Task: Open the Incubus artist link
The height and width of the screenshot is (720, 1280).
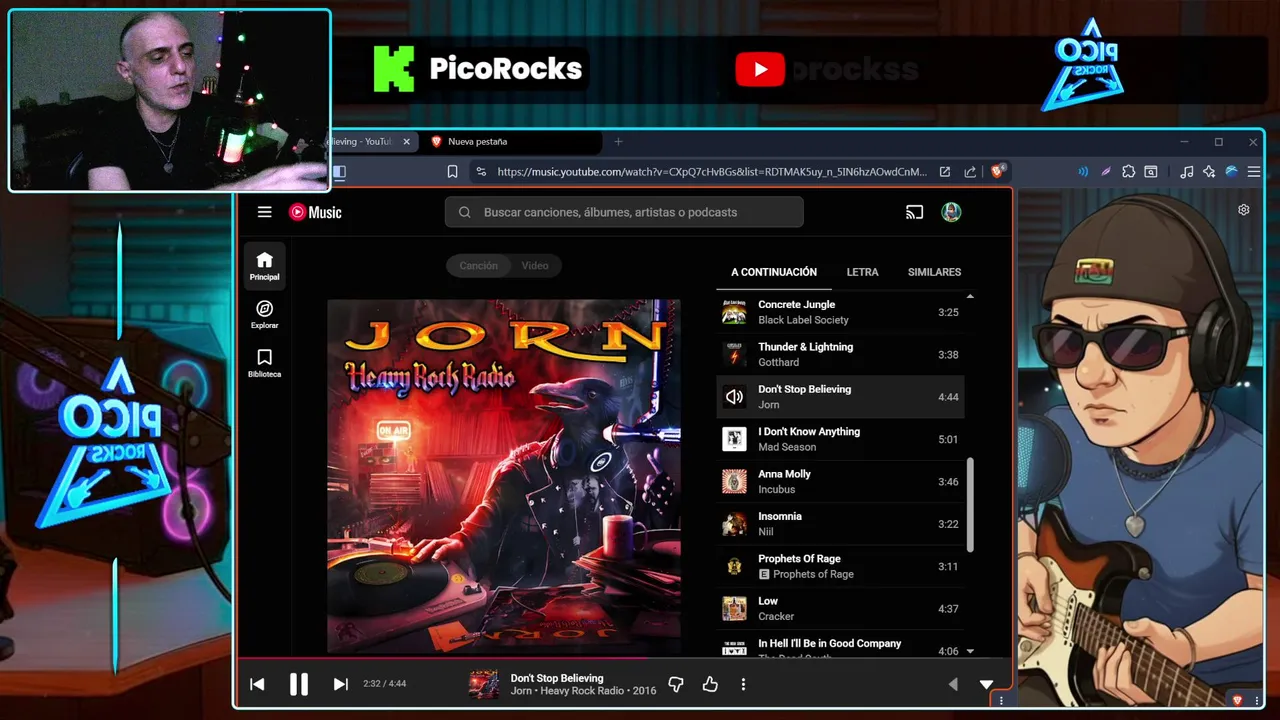Action: (776, 489)
